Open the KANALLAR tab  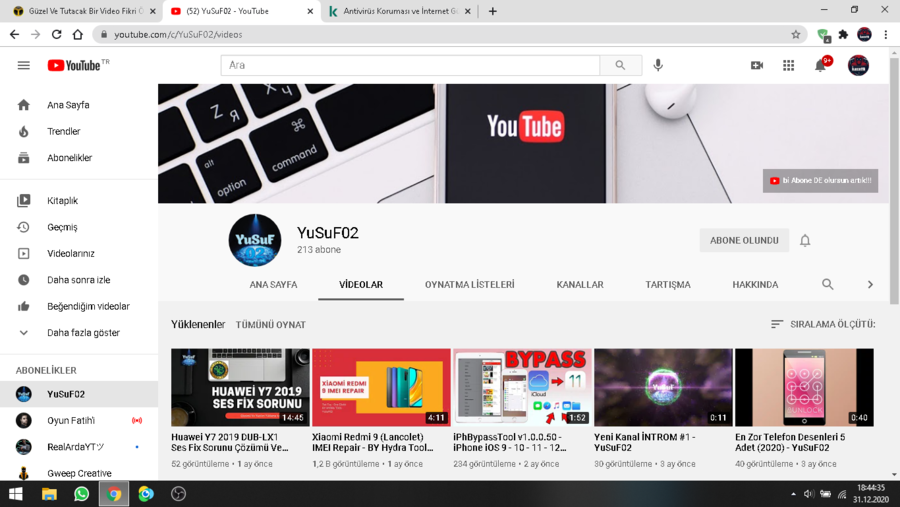[580, 285]
